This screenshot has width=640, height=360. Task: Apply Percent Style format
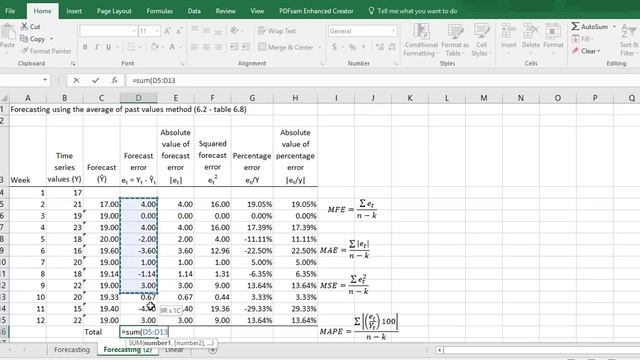point(352,47)
